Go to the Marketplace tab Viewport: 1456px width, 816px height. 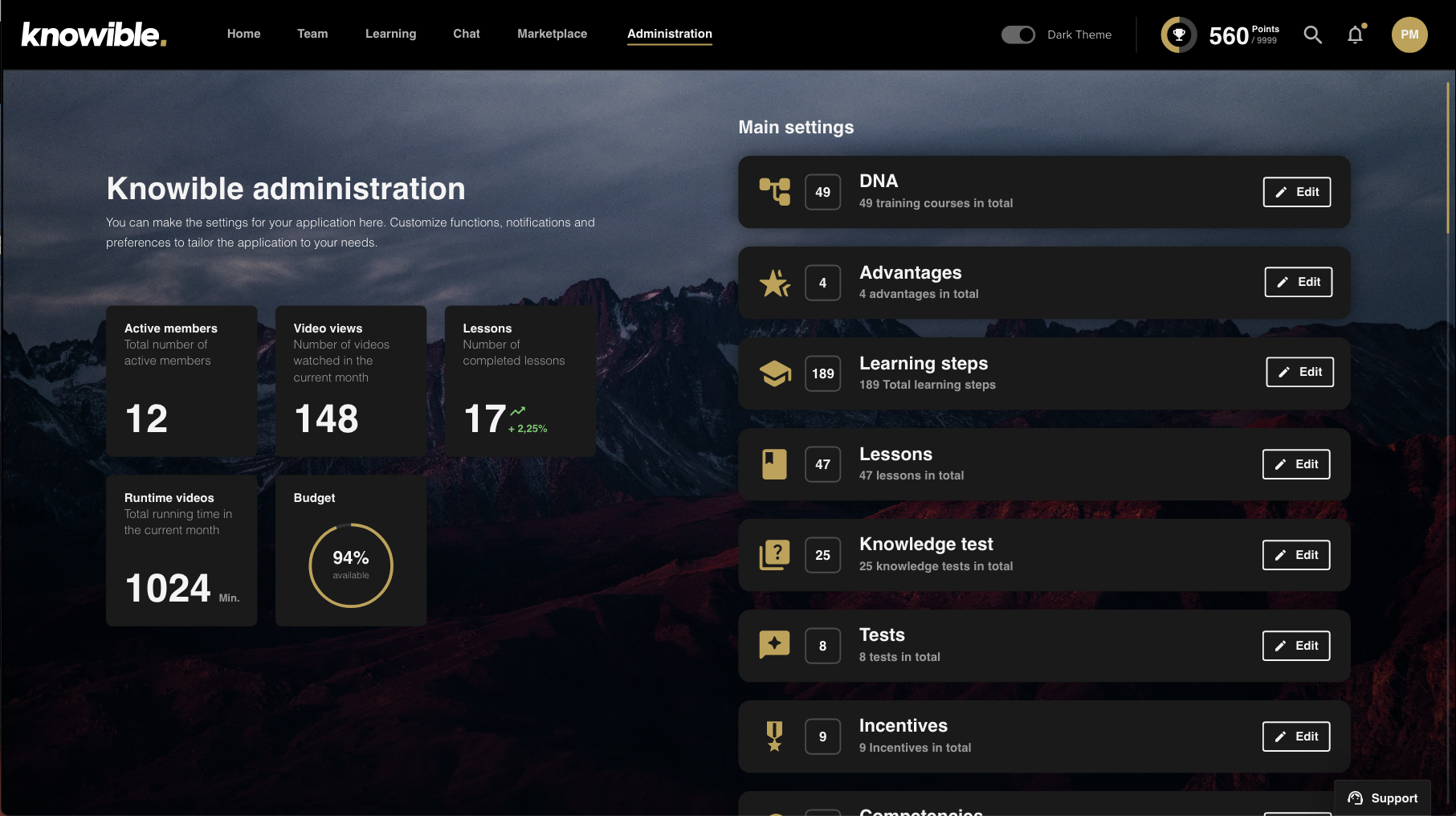point(552,34)
